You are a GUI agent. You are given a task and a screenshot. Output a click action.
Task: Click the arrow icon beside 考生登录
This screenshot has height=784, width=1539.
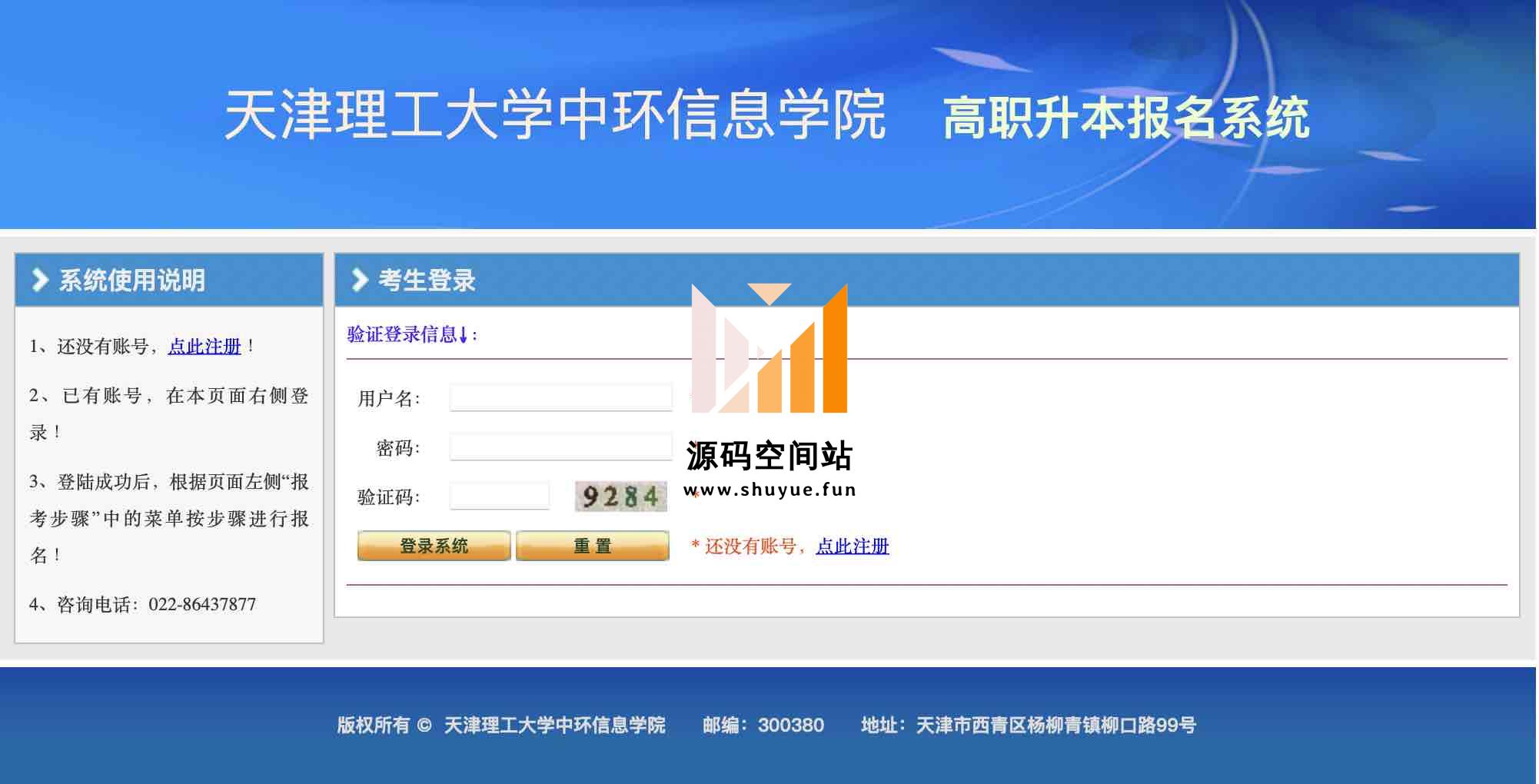360,280
